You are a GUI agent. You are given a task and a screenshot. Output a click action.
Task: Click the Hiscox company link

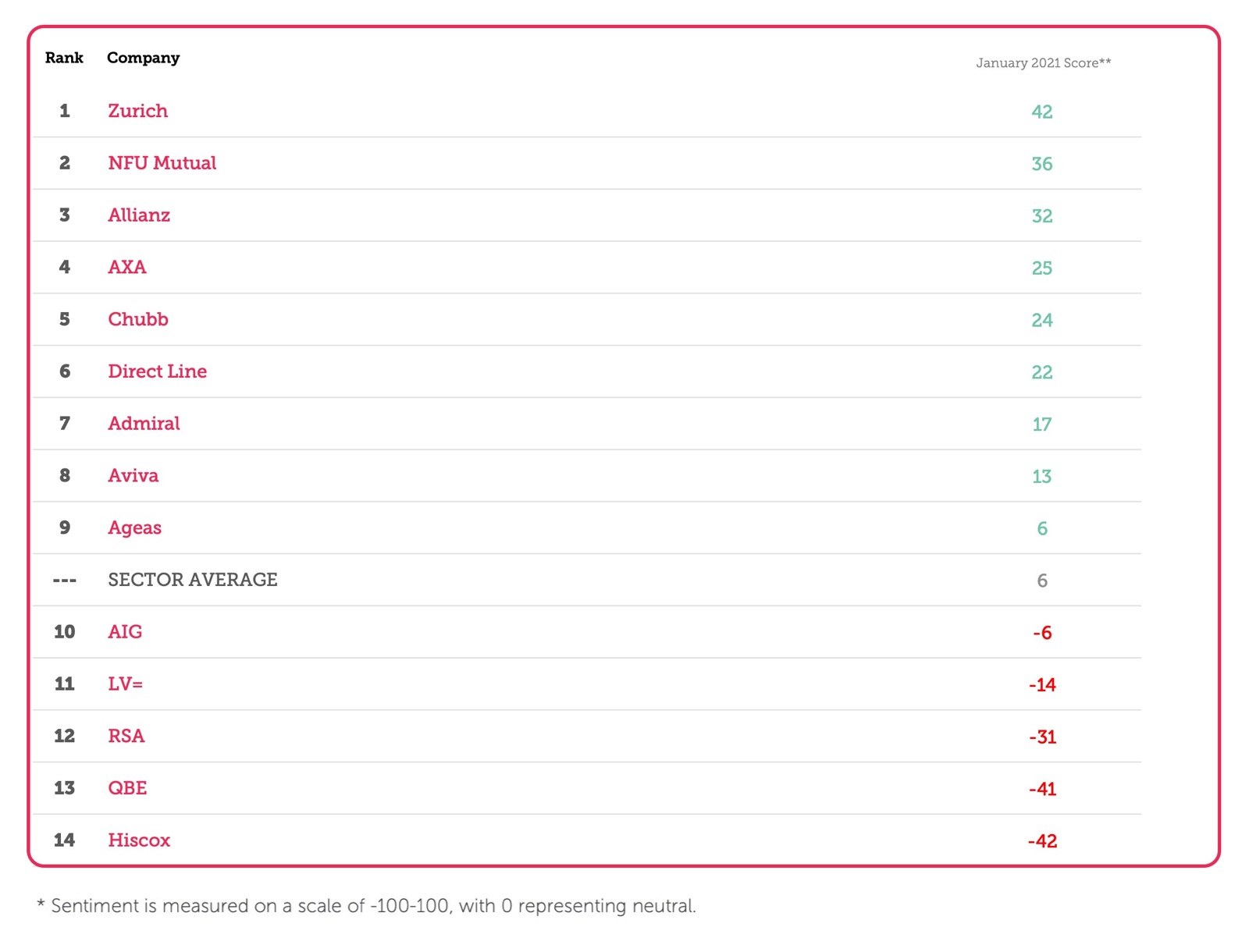139,840
